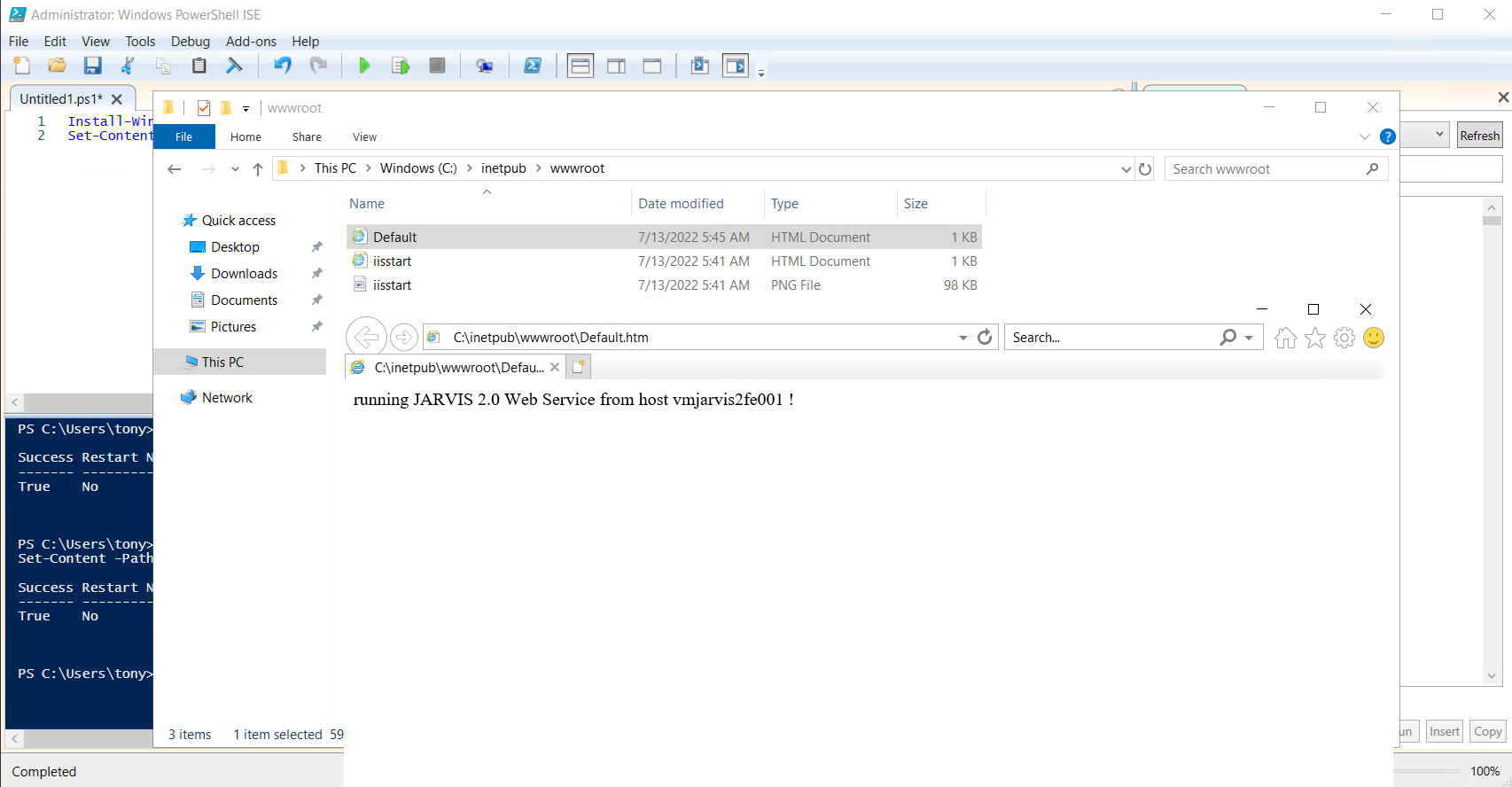Open ISE toolbar overflow options arrow
Image resolution: width=1512 pixels, height=787 pixels.
(761, 73)
